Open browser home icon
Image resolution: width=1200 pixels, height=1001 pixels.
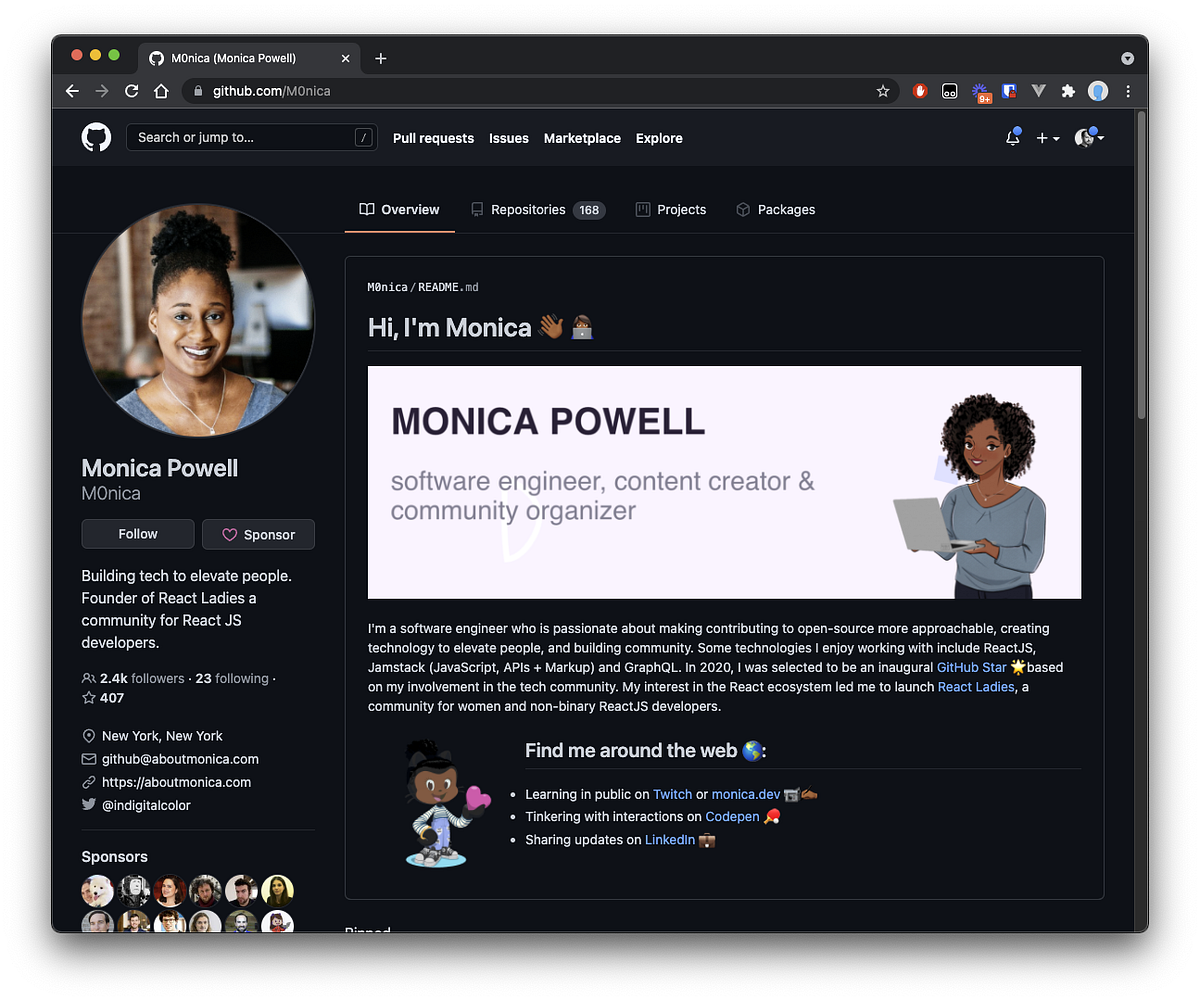point(161,91)
